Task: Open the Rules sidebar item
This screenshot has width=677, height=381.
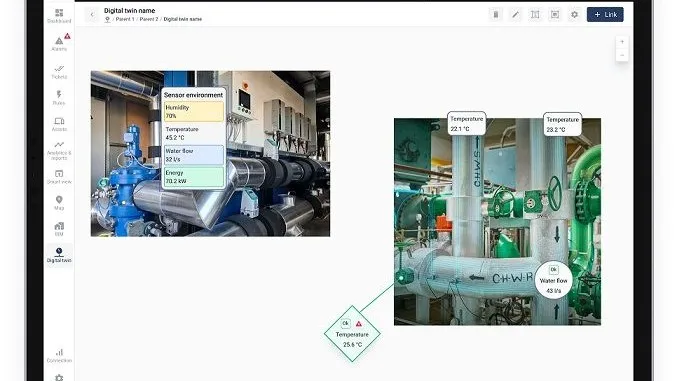Action: (x=59, y=98)
